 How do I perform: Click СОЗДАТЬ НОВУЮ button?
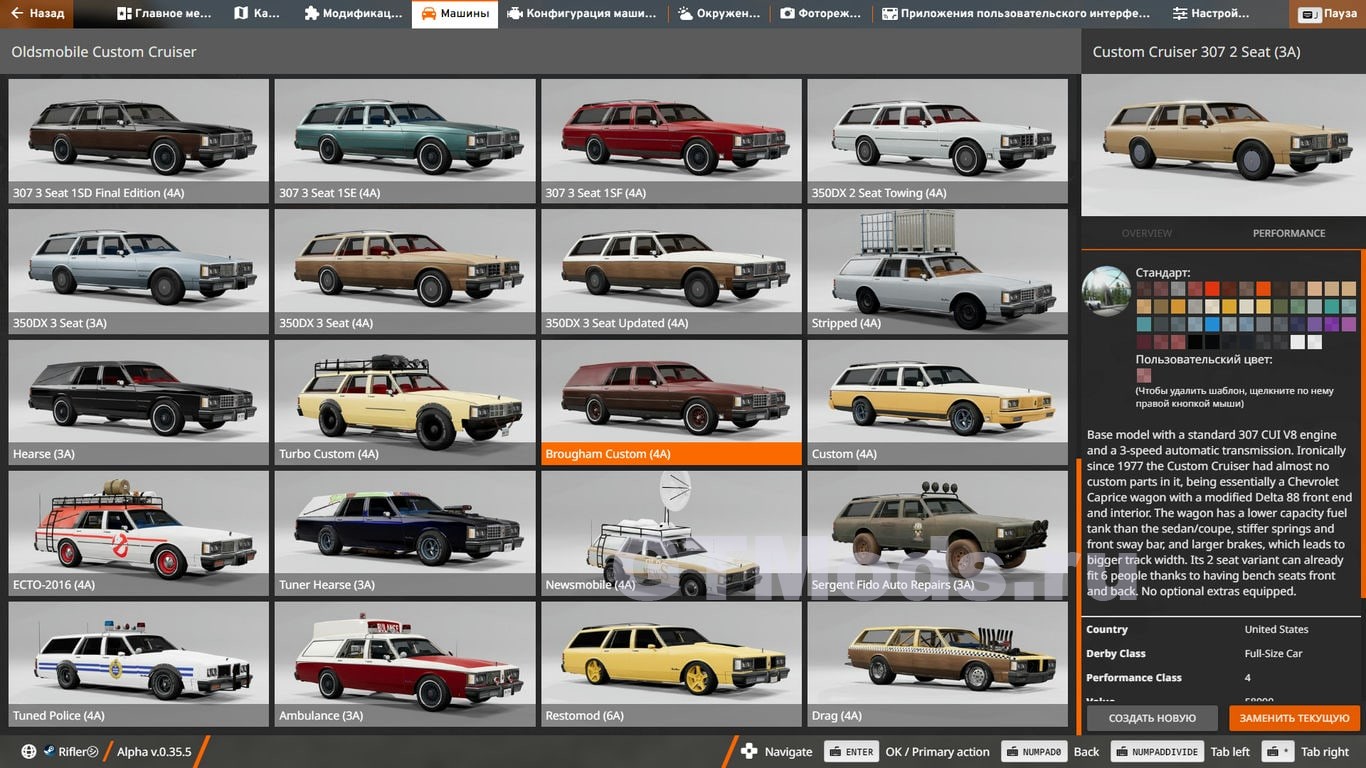pyautogui.click(x=1152, y=718)
